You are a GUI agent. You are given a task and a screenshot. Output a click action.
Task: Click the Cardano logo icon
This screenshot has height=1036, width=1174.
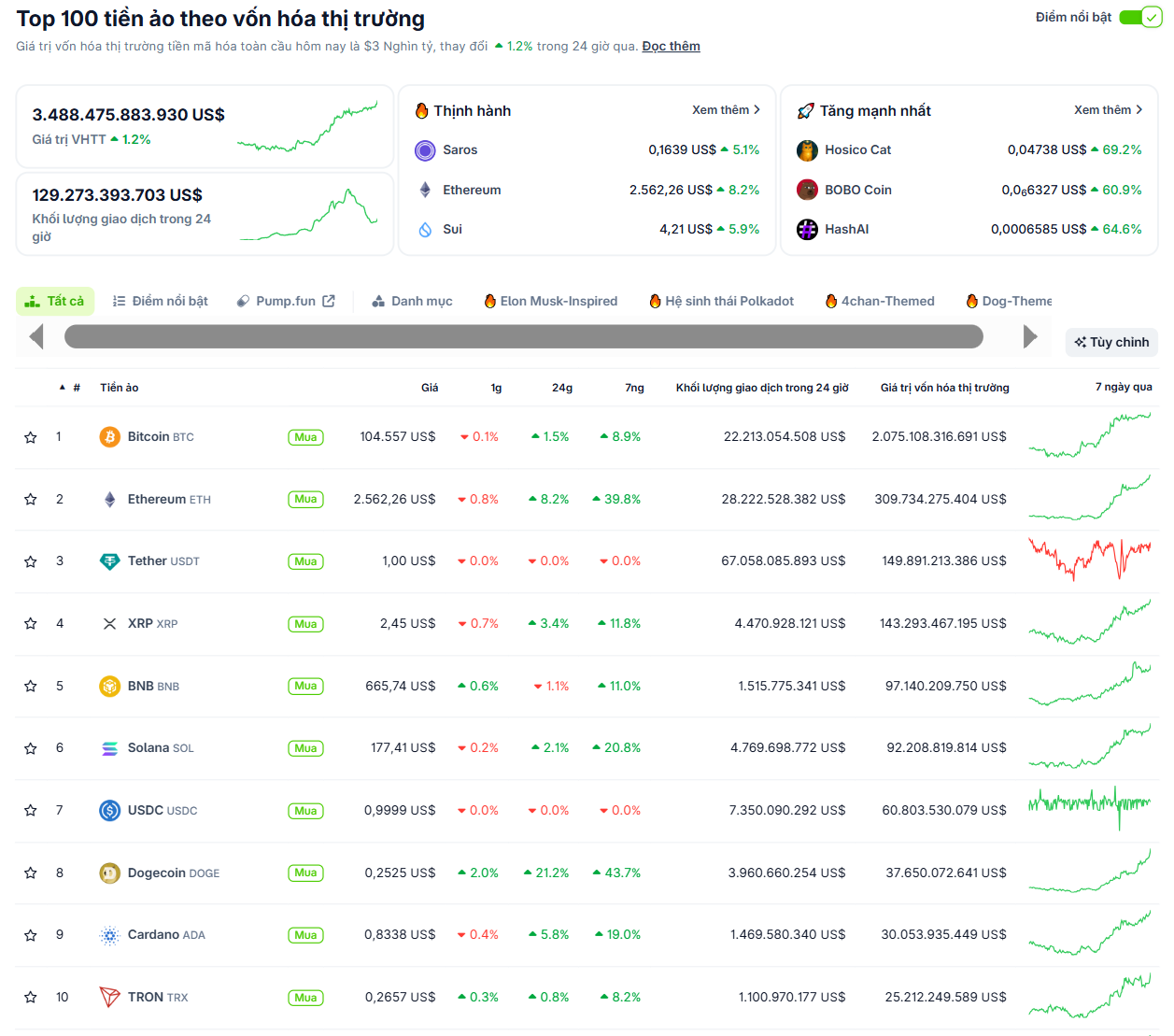[x=110, y=935]
